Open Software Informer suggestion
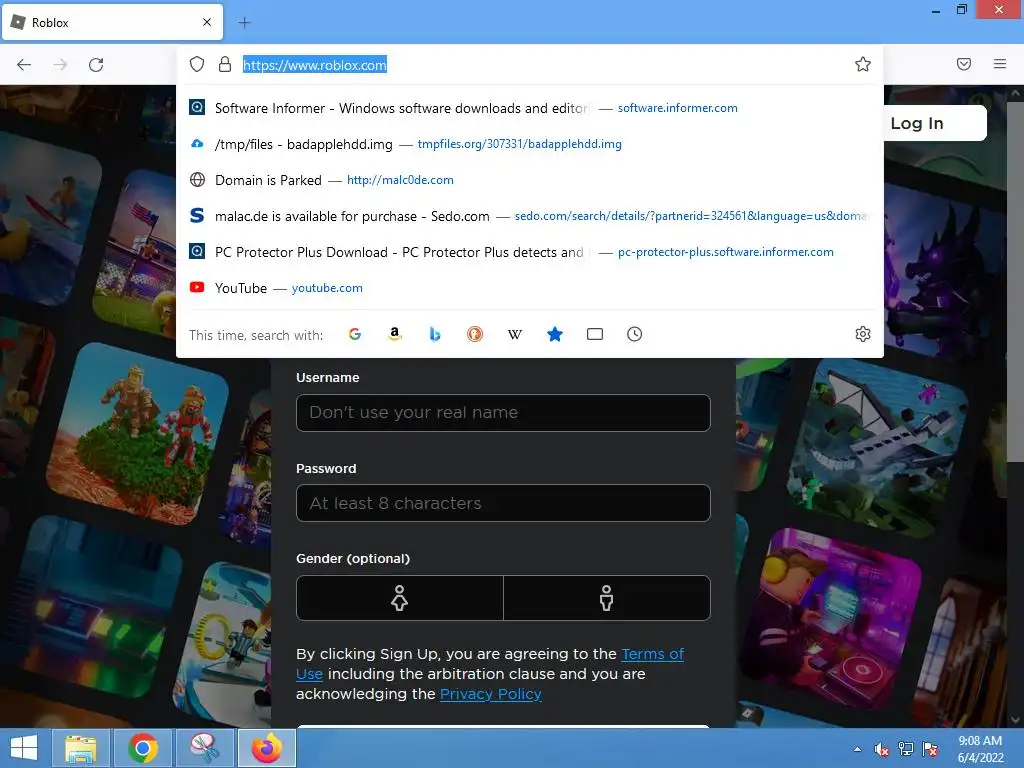This screenshot has height=768, width=1024. click(x=530, y=108)
